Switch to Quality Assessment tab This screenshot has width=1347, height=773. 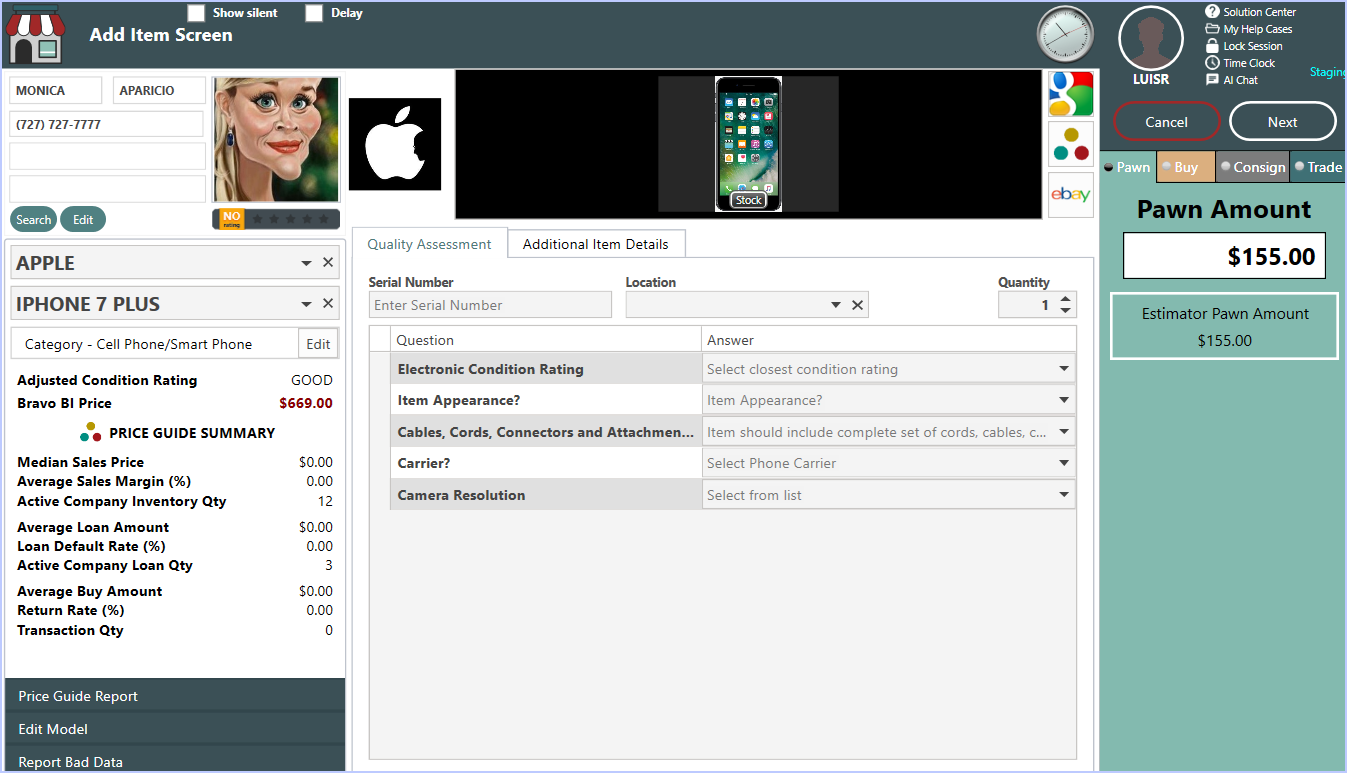430,244
